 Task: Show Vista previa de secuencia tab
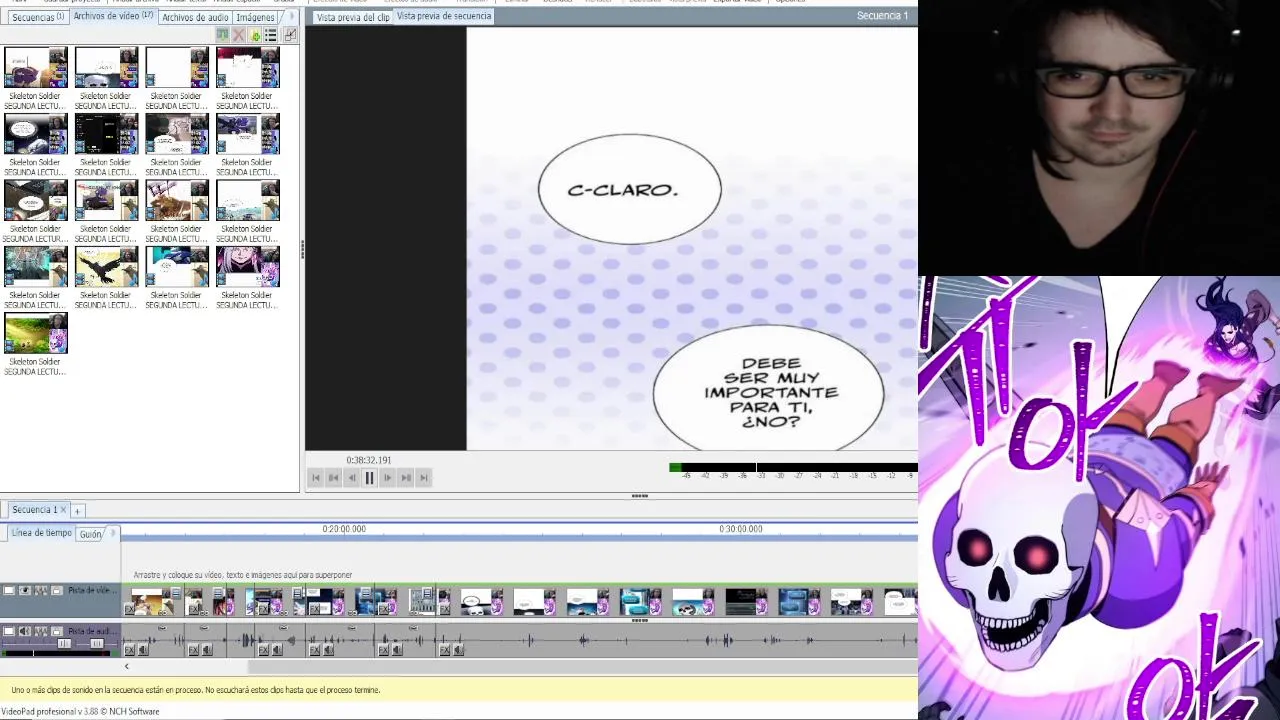coord(444,16)
